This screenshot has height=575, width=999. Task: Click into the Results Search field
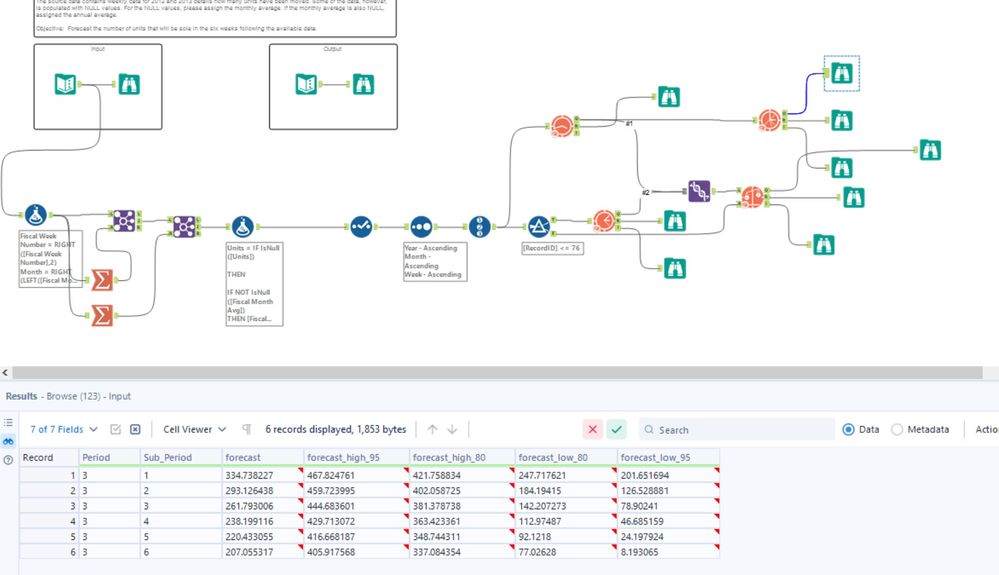[737, 430]
